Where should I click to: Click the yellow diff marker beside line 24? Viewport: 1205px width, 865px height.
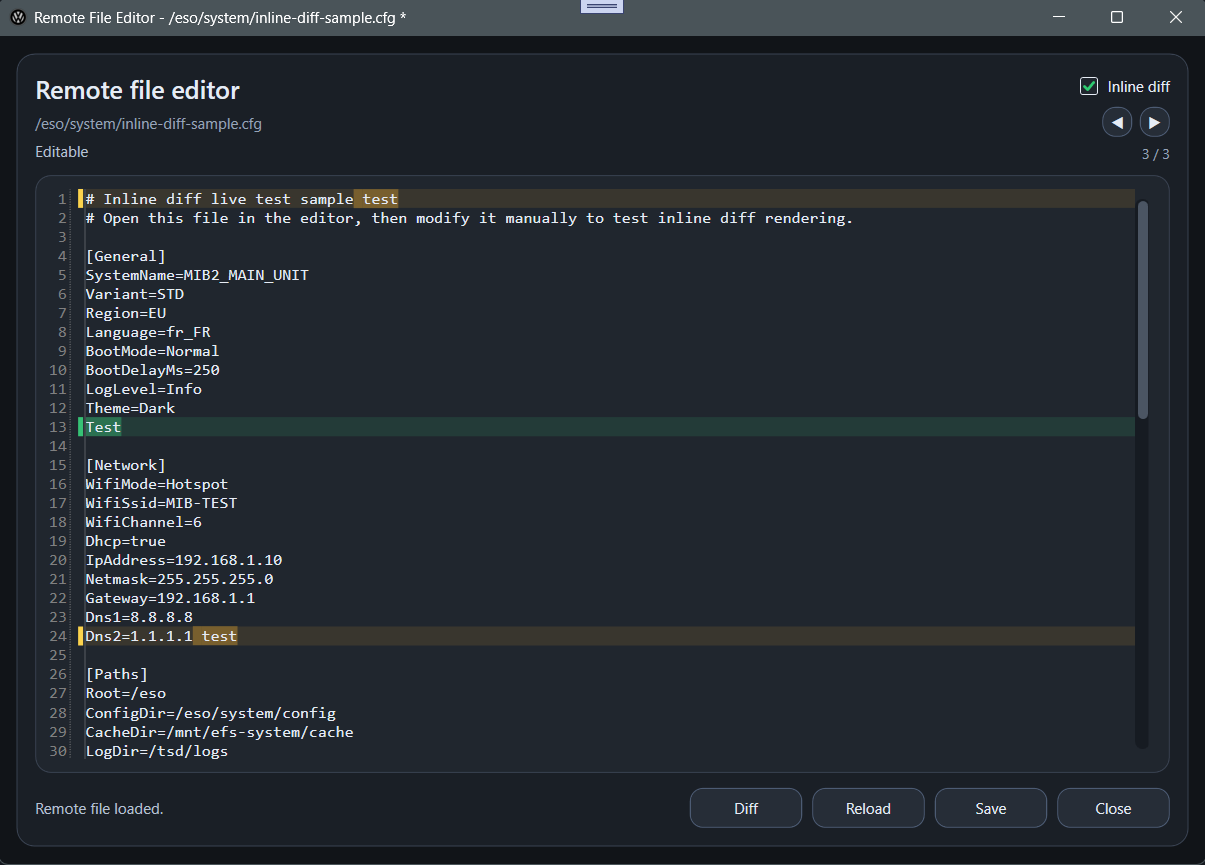click(80, 636)
